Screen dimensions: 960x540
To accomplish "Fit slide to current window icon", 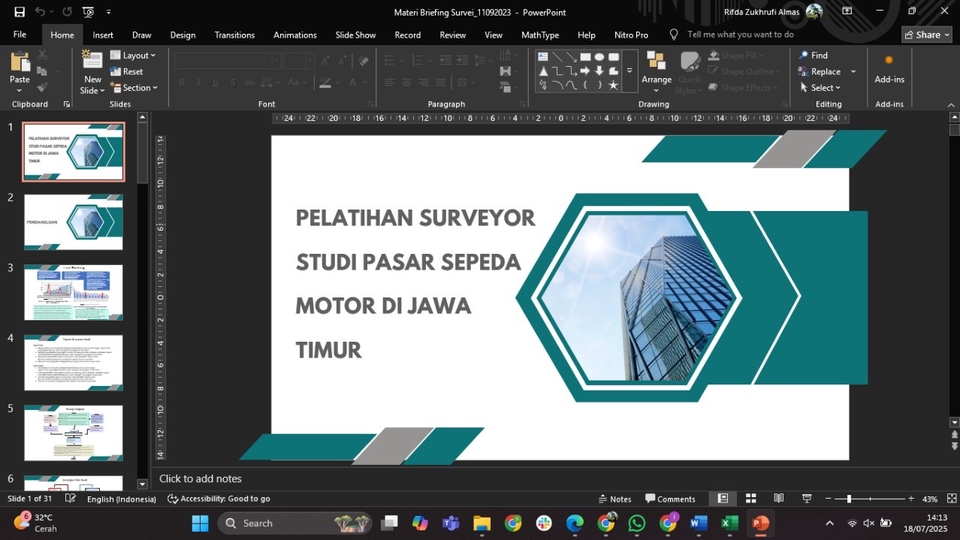I will 951,498.
